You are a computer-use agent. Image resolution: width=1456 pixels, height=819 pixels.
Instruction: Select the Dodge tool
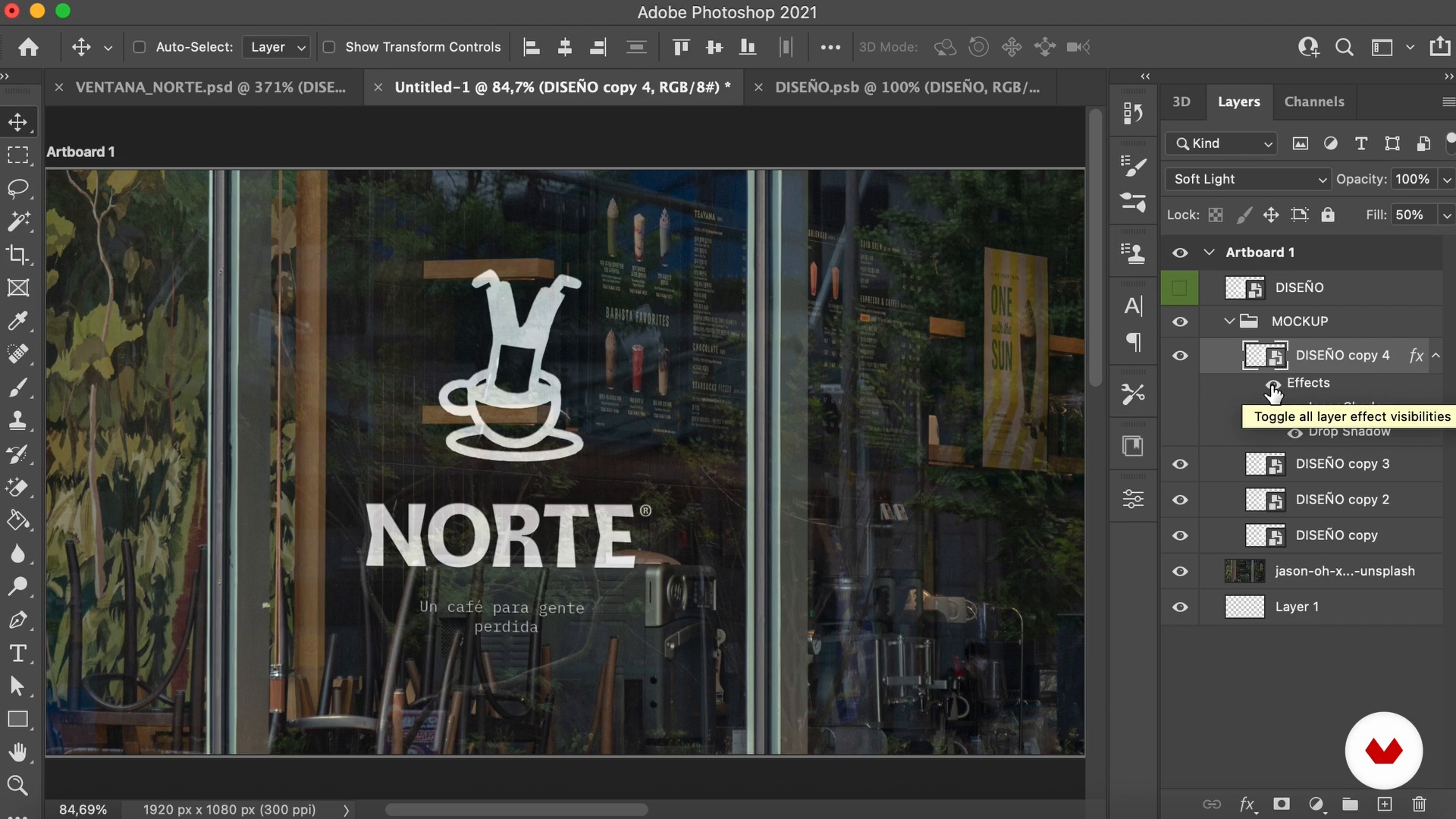coord(17,587)
